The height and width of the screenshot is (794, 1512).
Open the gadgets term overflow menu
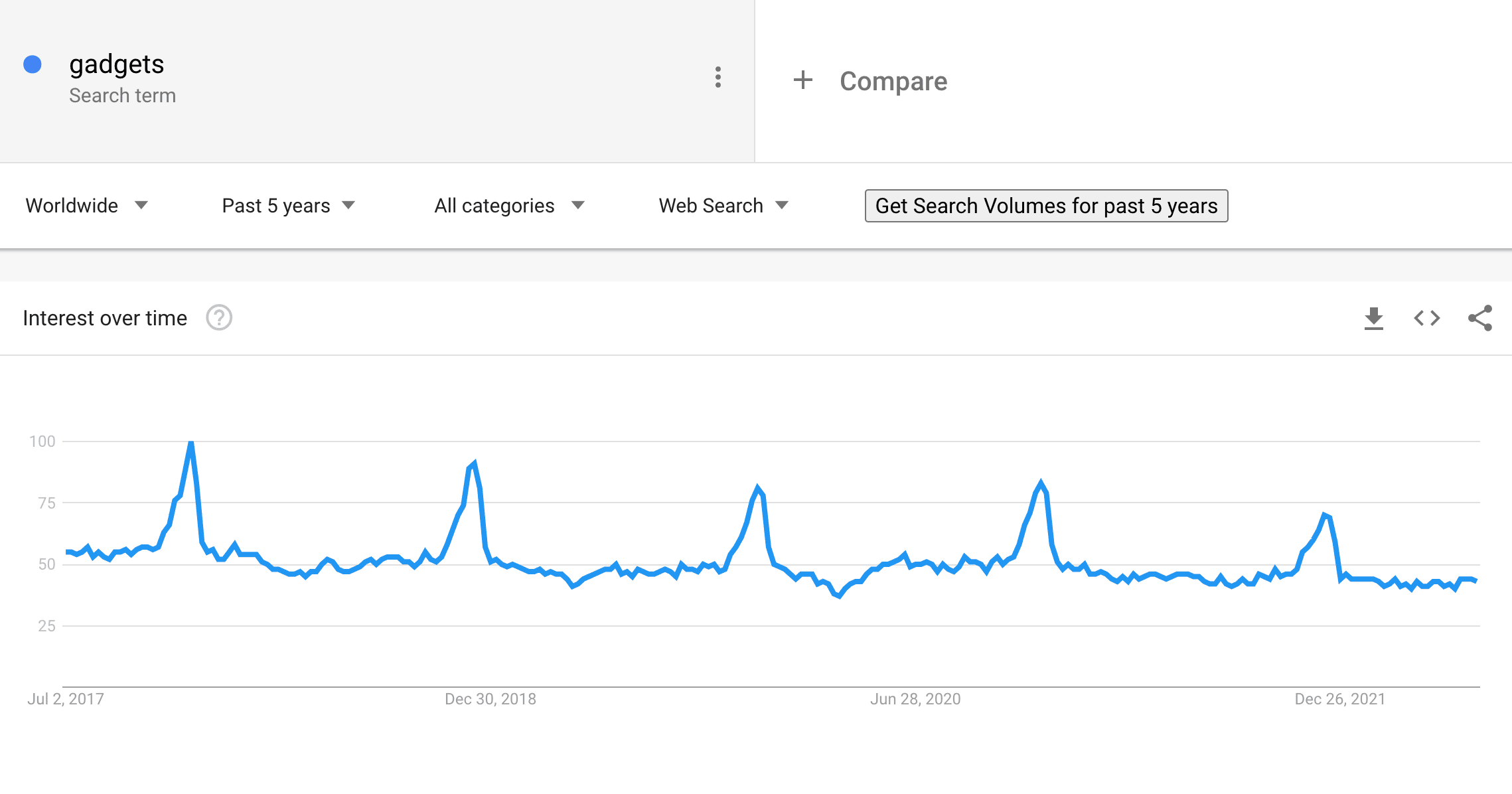click(x=718, y=78)
